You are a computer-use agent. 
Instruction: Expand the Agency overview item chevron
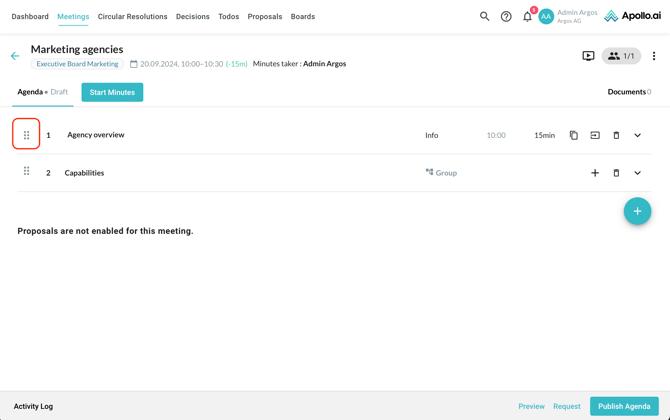pos(638,135)
